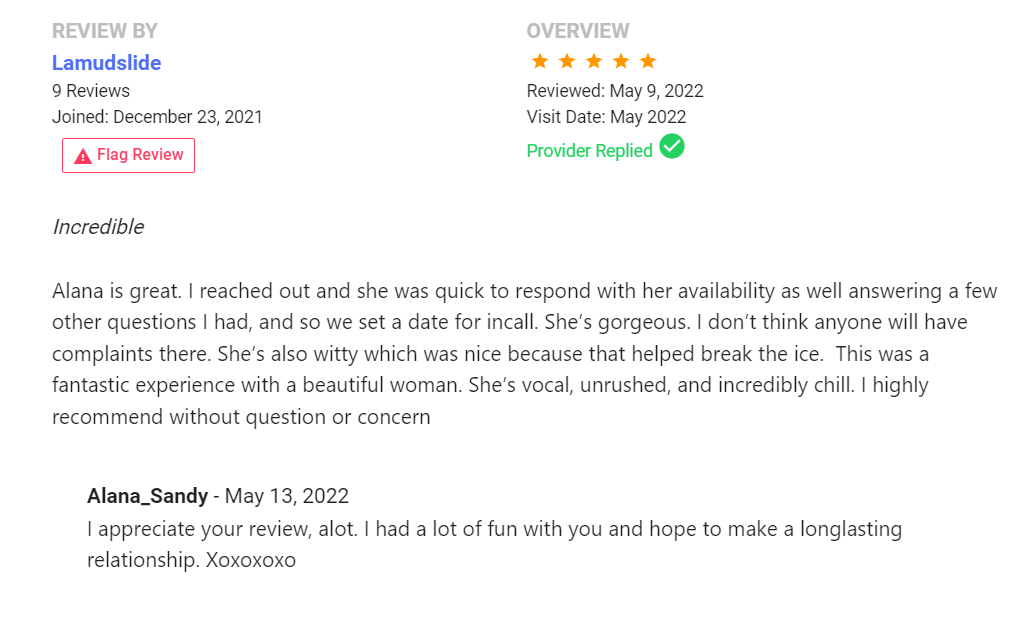Click the May 13, 2022 reply date
The height and width of the screenshot is (627, 1035).
coord(286,496)
